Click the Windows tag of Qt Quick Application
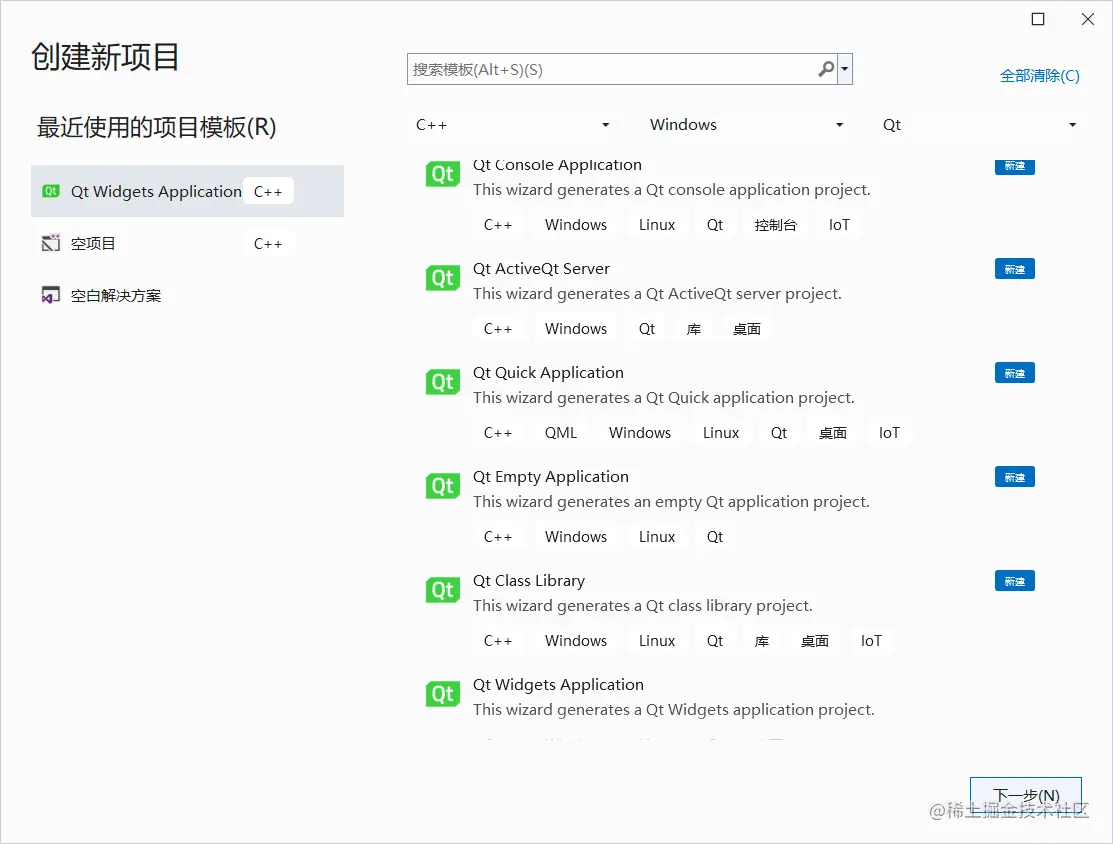Image resolution: width=1113 pixels, height=844 pixels. tap(640, 433)
